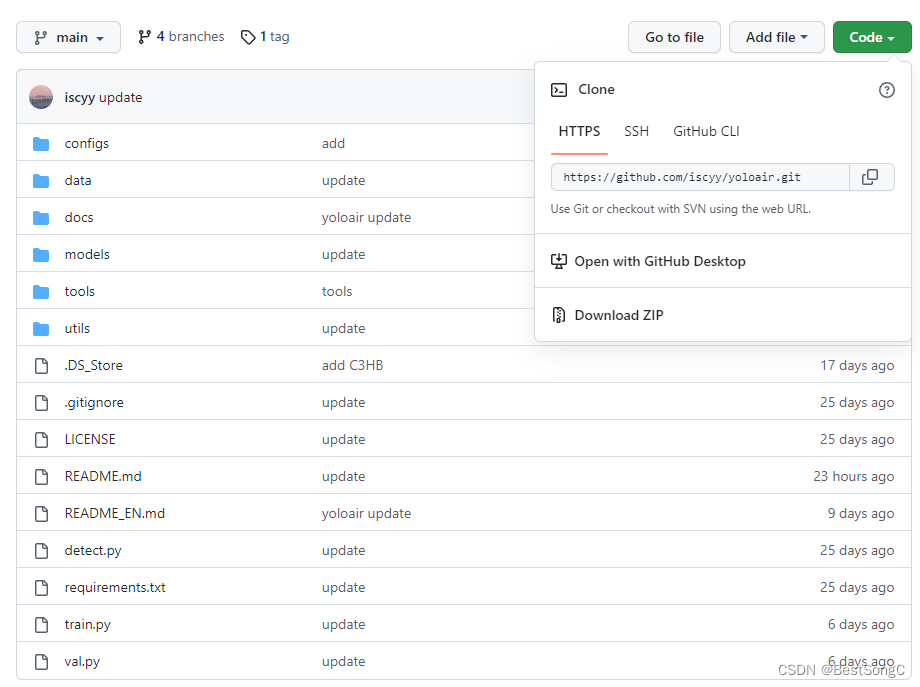Open the tools folder name
Image resolution: width=920 pixels, height=687 pixels.
click(80, 292)
